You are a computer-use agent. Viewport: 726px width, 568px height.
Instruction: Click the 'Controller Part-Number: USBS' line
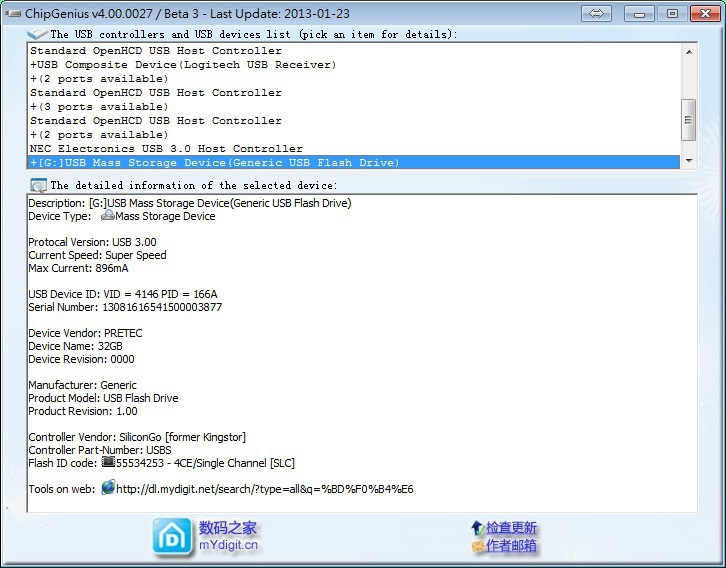(x=100, y=449)
